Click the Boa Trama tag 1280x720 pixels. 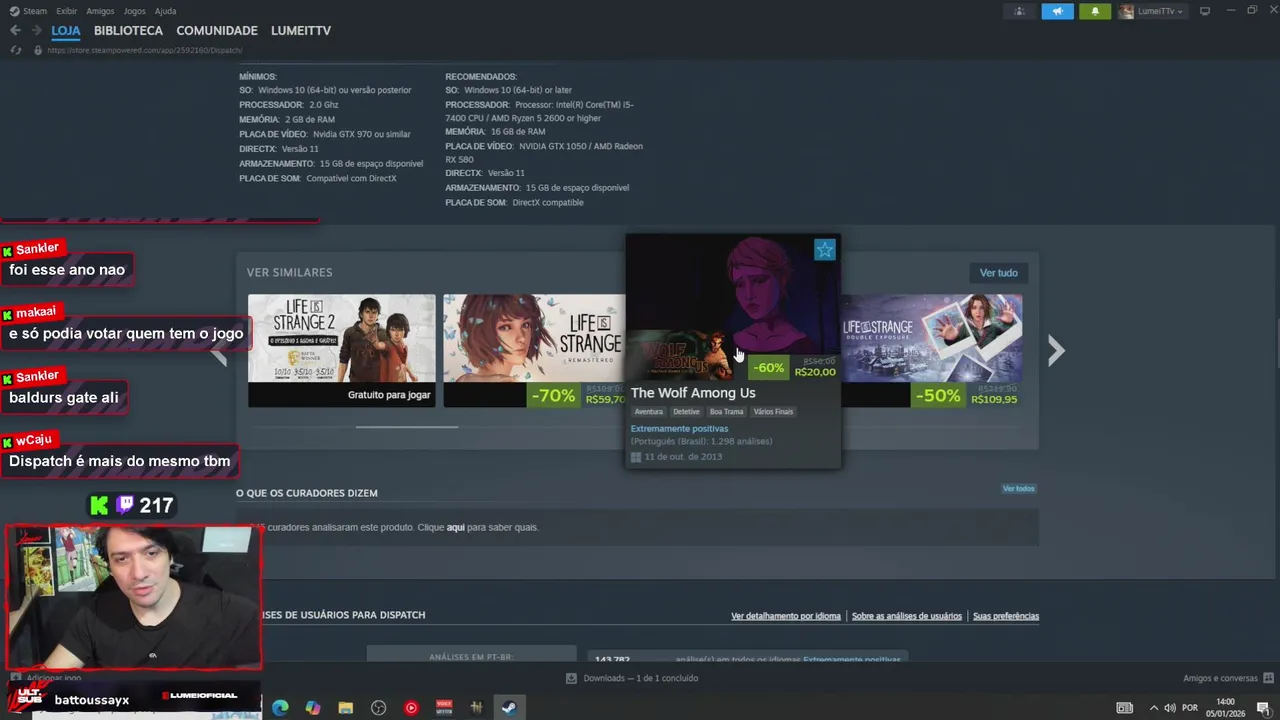pos(726,412)
